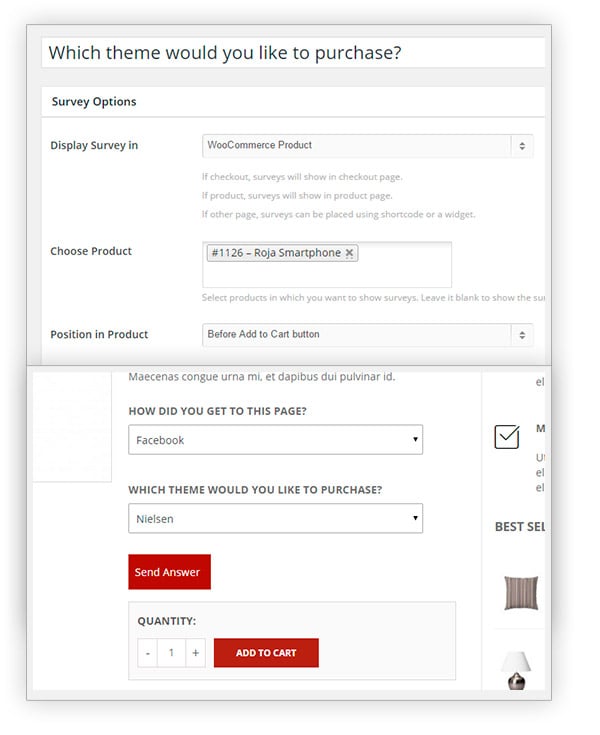Click the survey title text field
The width and height of the screenshot is (600, 735).
(293, 52)
